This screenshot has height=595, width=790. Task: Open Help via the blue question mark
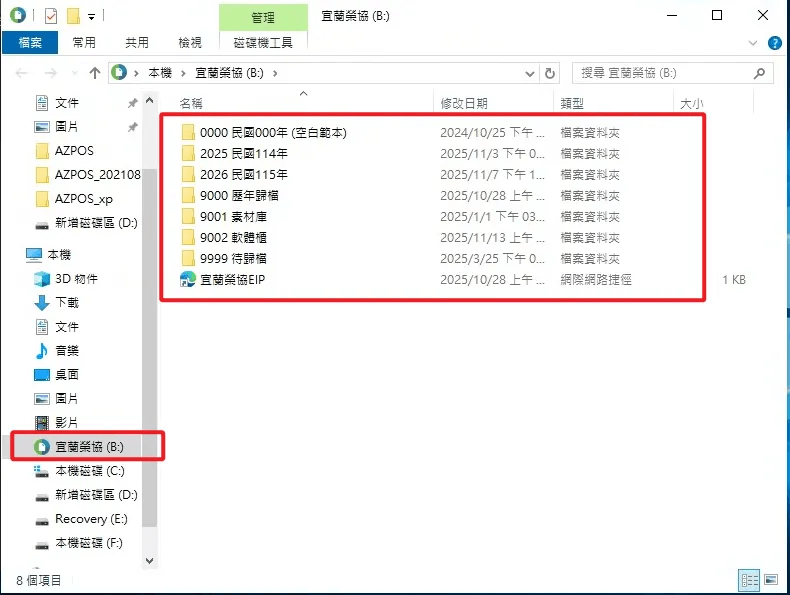point(774,43)
